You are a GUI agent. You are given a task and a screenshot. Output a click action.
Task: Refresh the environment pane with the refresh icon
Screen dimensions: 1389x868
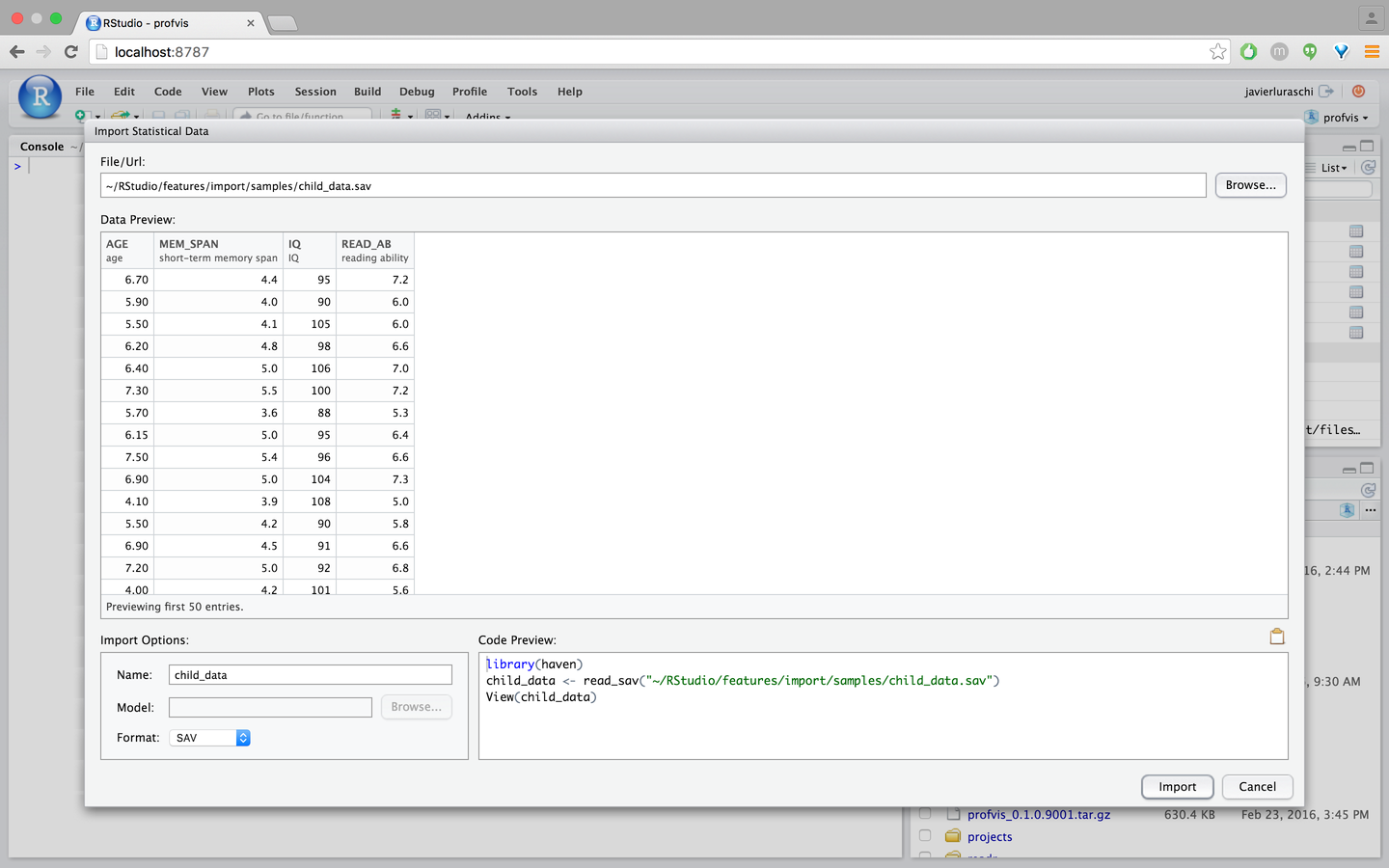click(x=1368, y=168)
